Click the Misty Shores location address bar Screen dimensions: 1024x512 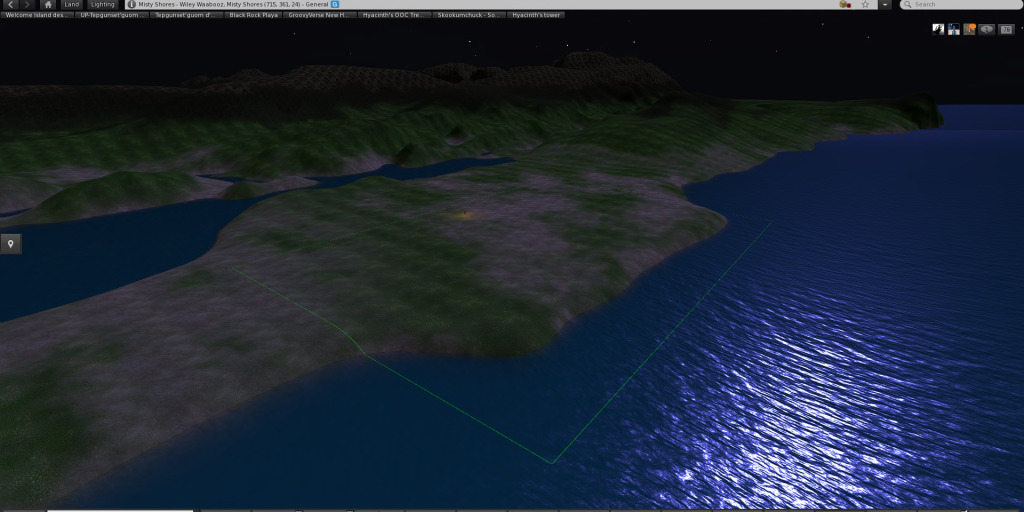pyautogui.click(x=230, y=5)
